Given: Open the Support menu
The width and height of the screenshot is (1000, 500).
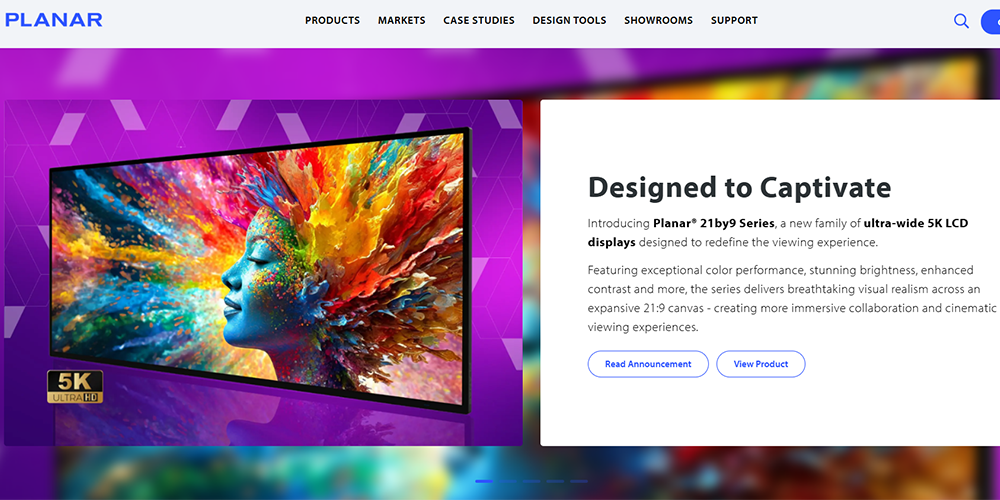Looking at the screenshot, I should 734,20.
